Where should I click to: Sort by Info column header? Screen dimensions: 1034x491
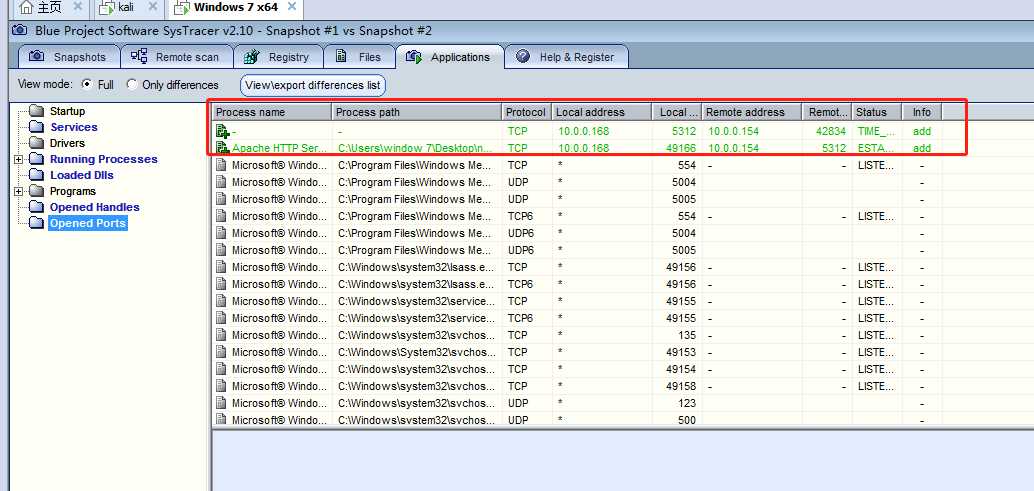point(921,112)
